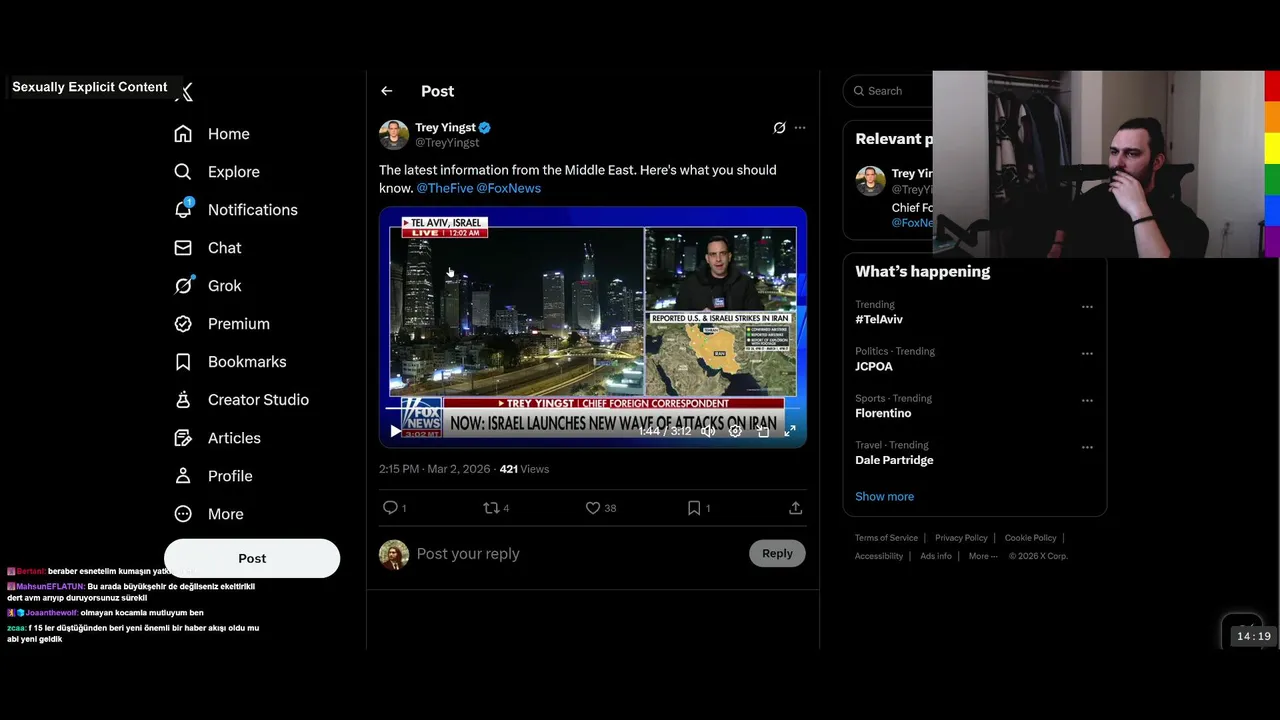Click the Post your reply field

pyautogui.click(x=578, y=554)
